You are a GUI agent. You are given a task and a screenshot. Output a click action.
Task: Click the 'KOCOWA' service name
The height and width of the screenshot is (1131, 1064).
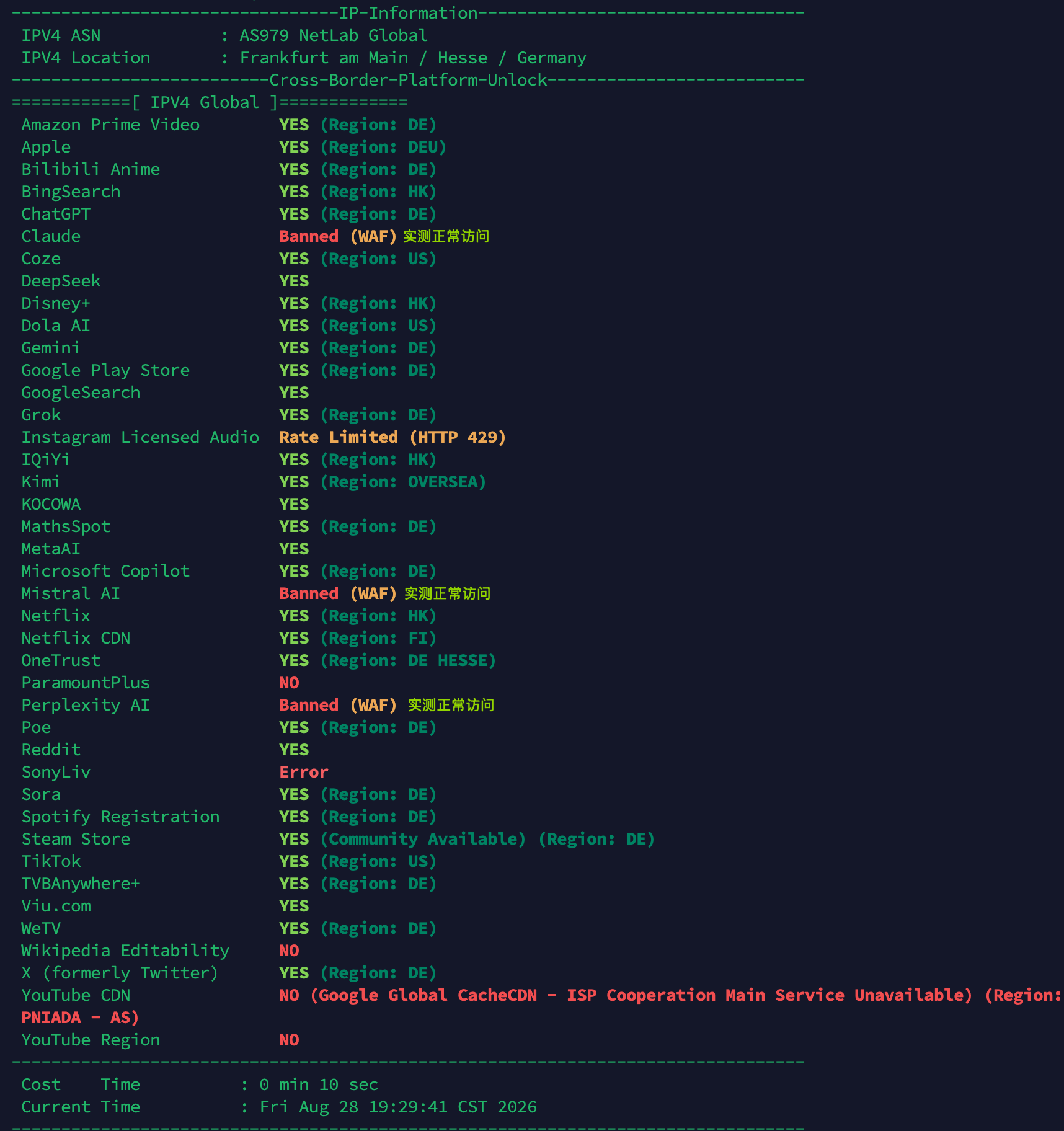[51, 504]
